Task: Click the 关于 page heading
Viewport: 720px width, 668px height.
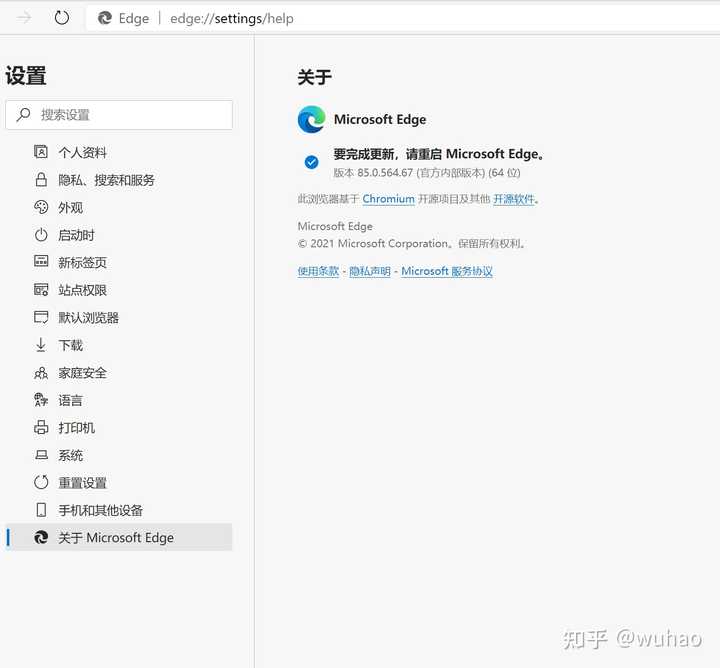Action: tap(314, 77)
